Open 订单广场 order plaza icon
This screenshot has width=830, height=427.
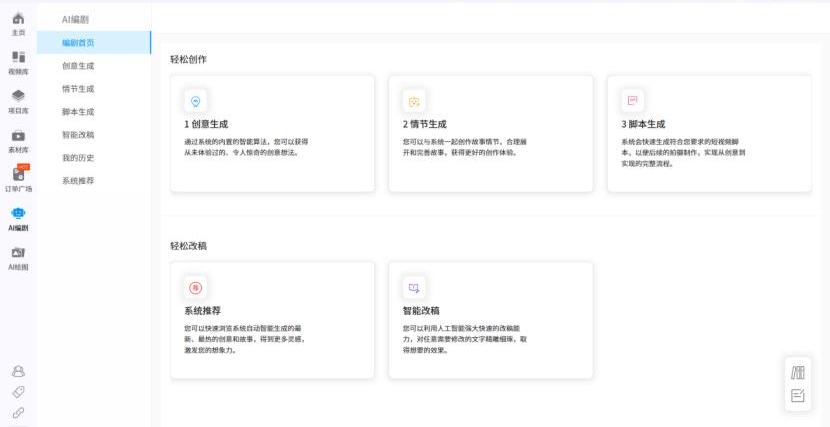point(18,174)
